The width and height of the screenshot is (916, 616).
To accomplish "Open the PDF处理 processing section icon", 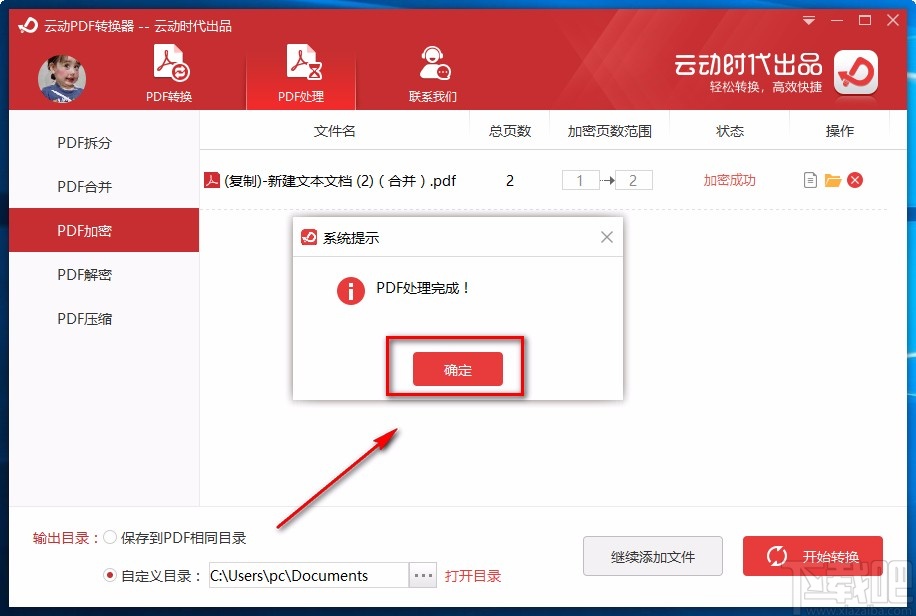I will pos(301,62).
